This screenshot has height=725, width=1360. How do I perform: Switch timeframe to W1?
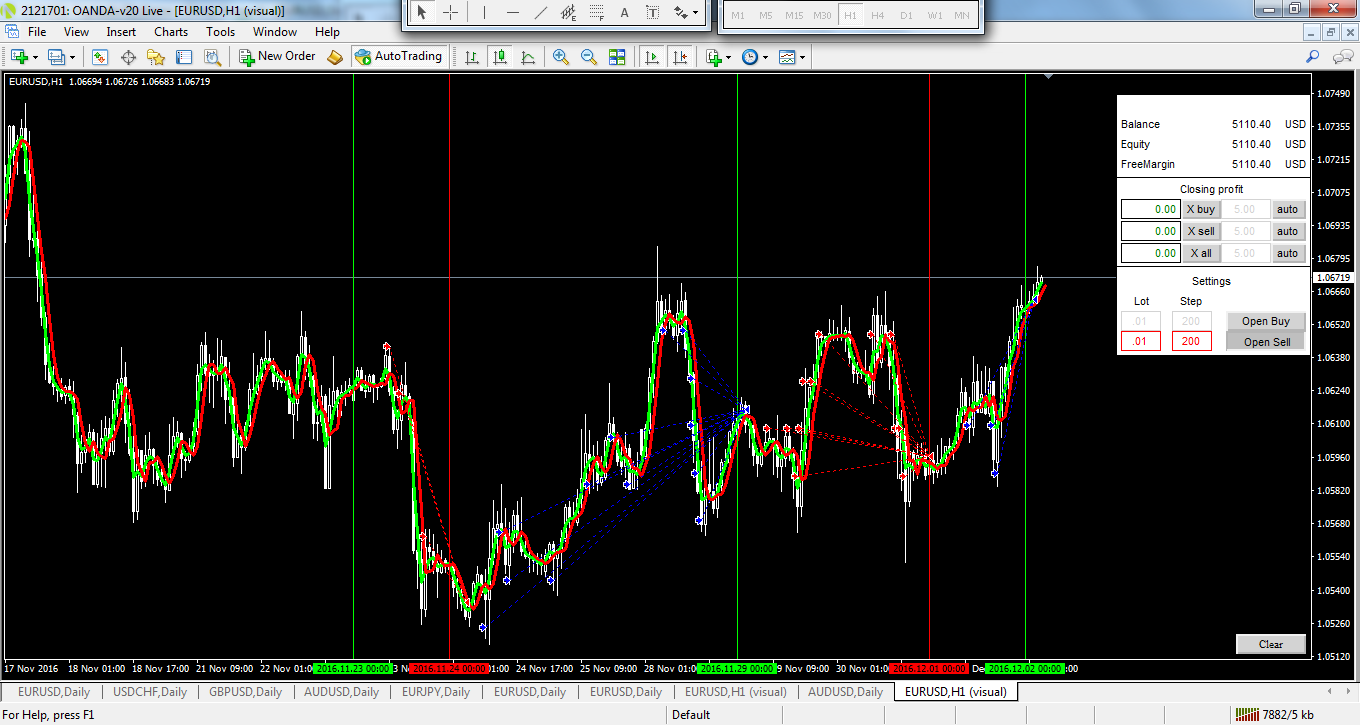(934, 15)
